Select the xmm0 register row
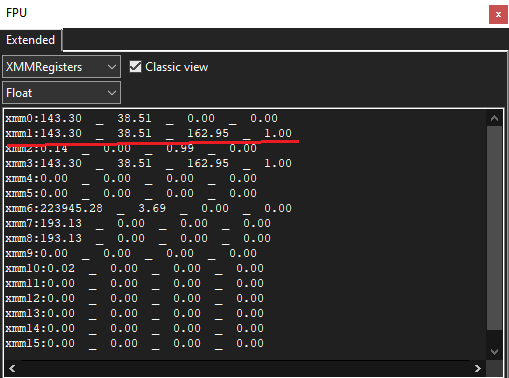Viewport: 509px width, 378px height. (x=141, y=118)
